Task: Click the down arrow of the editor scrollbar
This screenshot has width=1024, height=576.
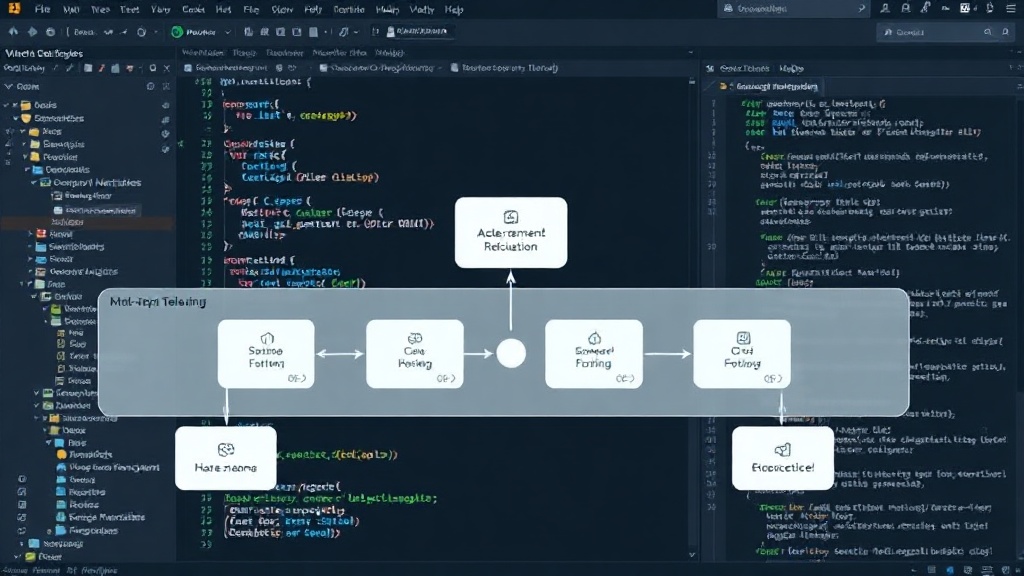Action: [692, 554]
